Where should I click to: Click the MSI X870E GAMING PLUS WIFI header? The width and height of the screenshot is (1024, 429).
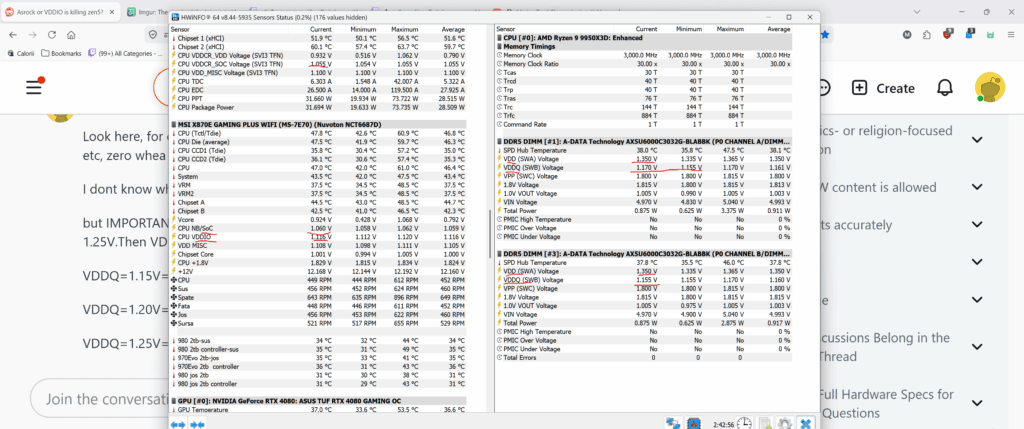tap(318, 124)
